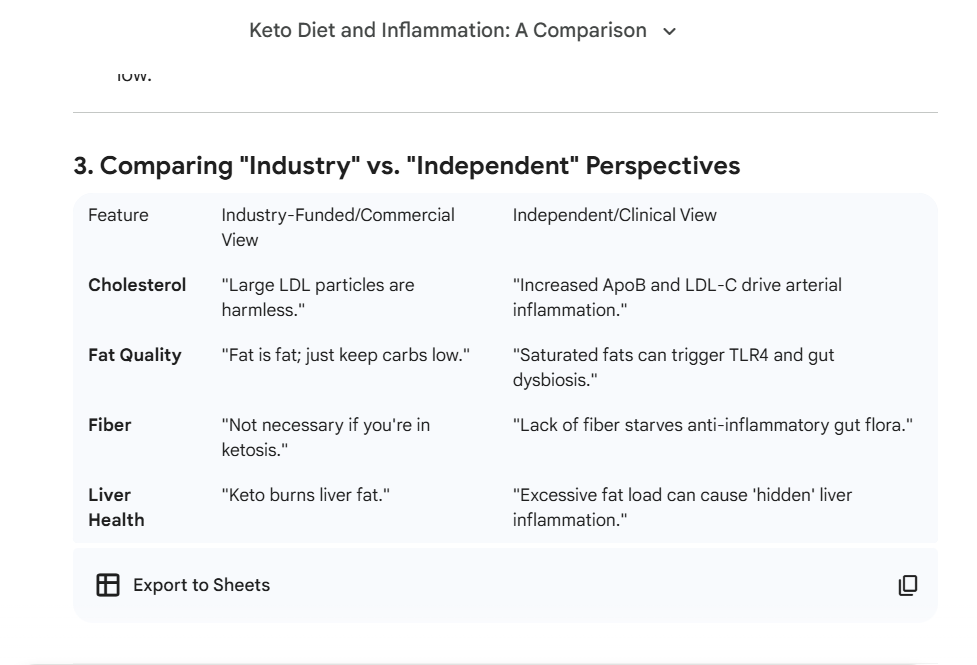Select the "Feature" column header
The image size is (977, 665).
118,215
